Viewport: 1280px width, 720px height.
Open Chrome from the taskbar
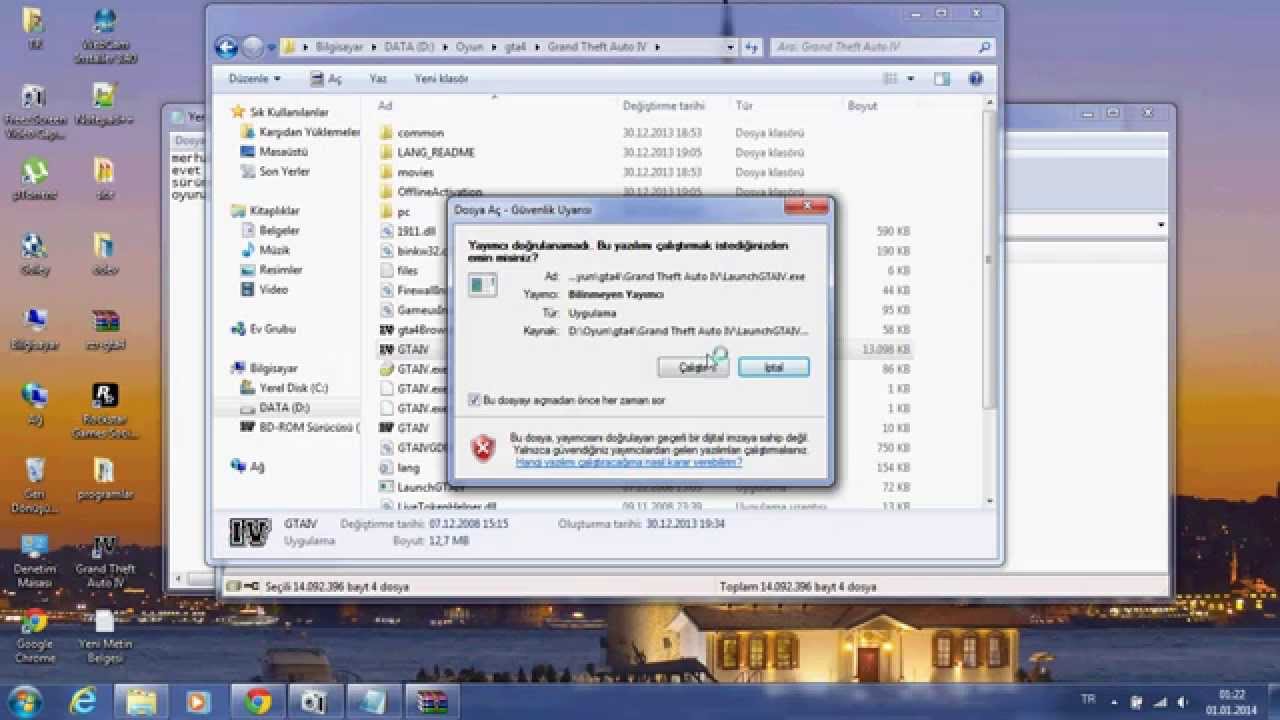click(x=258, y=701)
